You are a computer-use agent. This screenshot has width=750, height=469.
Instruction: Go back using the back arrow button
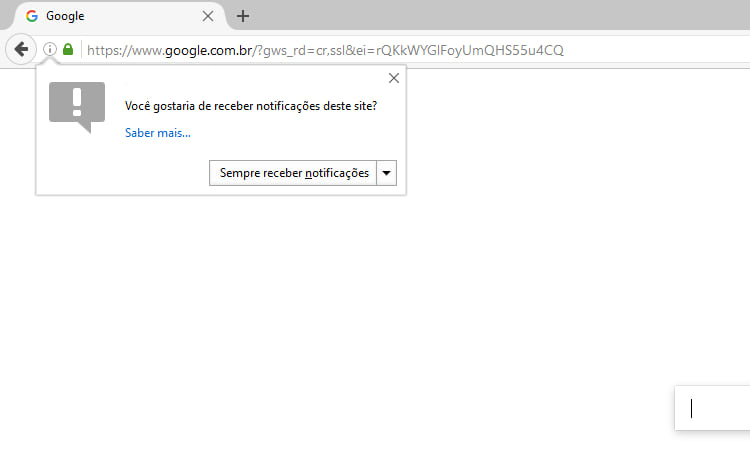(21, 49)
